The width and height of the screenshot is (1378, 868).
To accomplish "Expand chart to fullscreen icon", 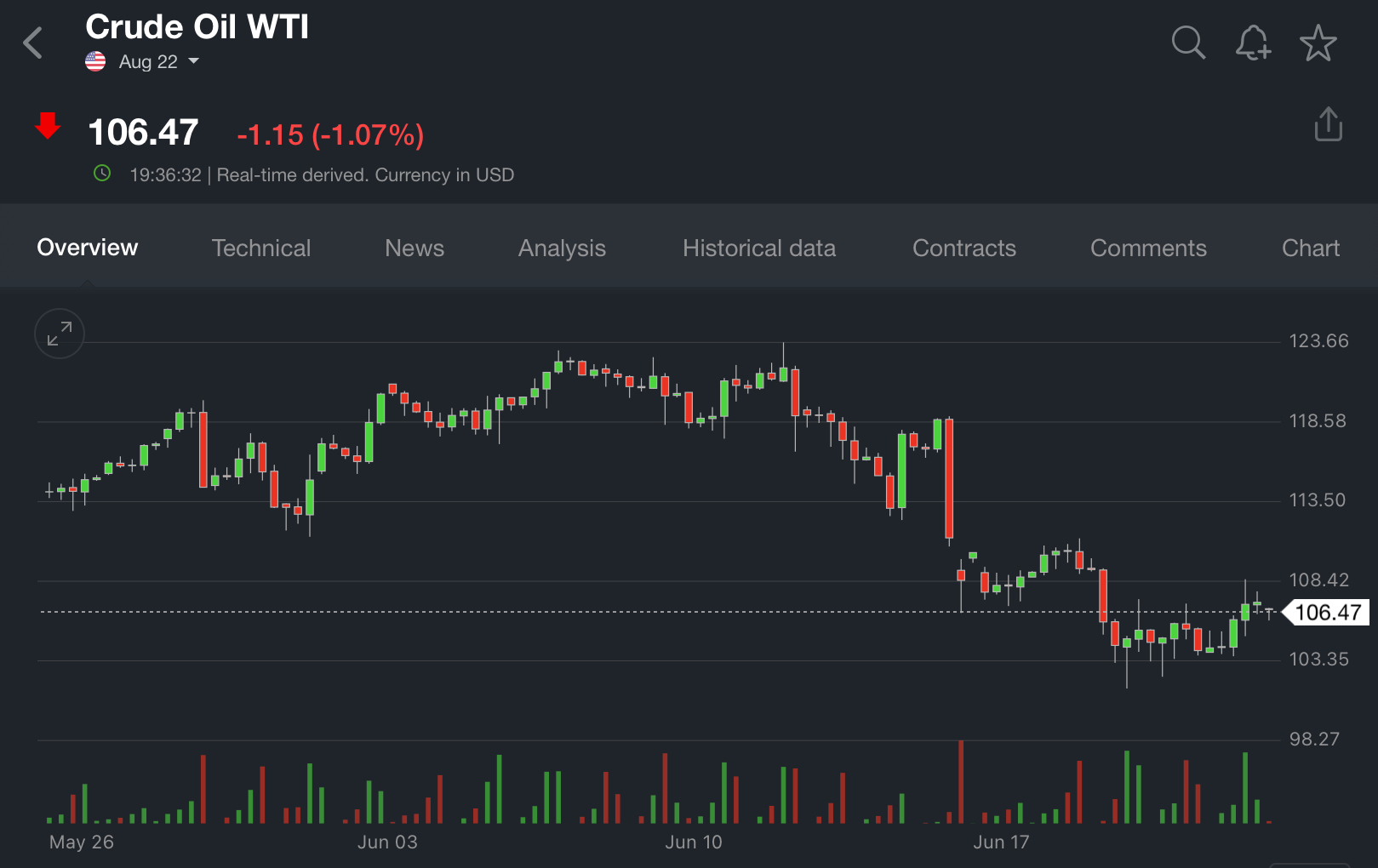I will [x=60, y=334].
